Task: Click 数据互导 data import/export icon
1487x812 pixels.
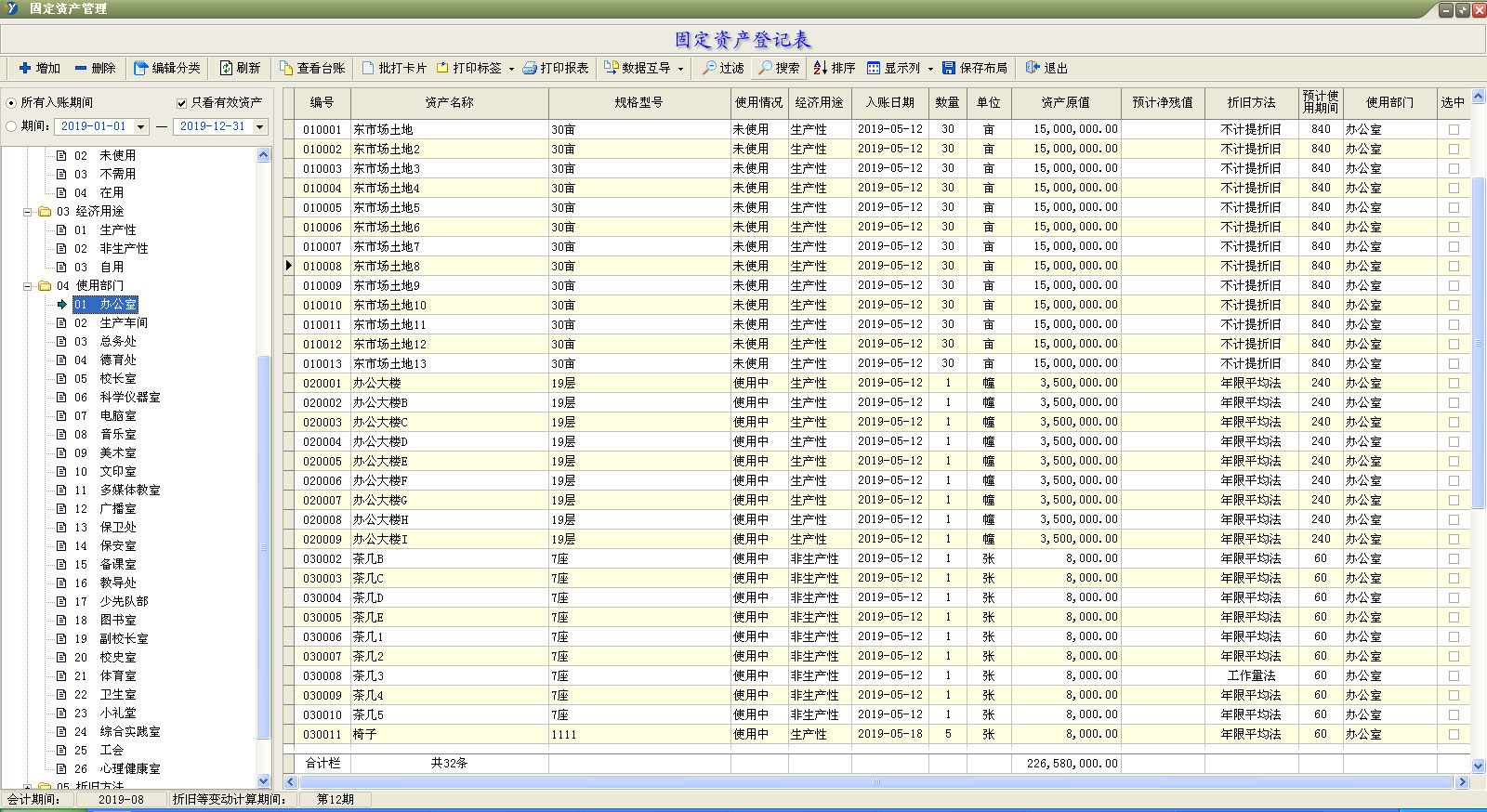Action: tap(612, 68)
